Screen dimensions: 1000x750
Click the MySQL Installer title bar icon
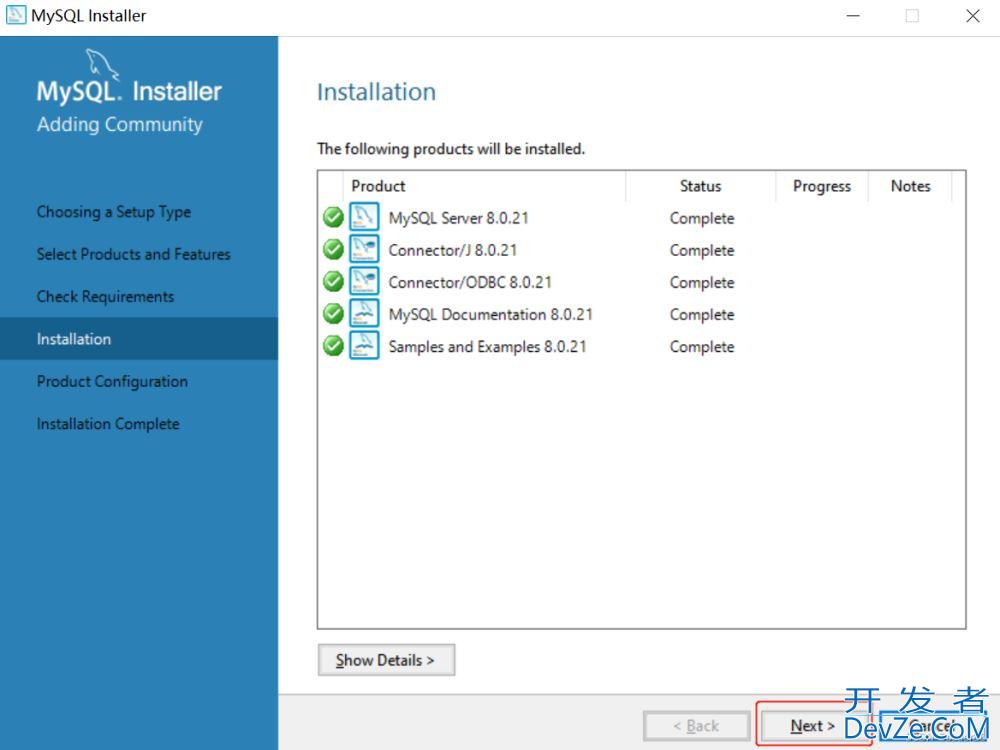[x=15, y=15]
